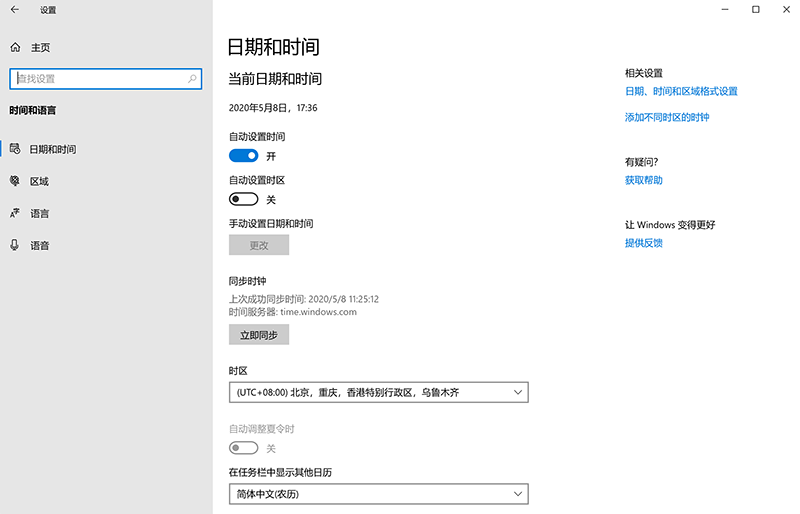The width and height of the screenshot is (800, 514).
Task: Maximize the Settings window
Action: pos(755,10)
